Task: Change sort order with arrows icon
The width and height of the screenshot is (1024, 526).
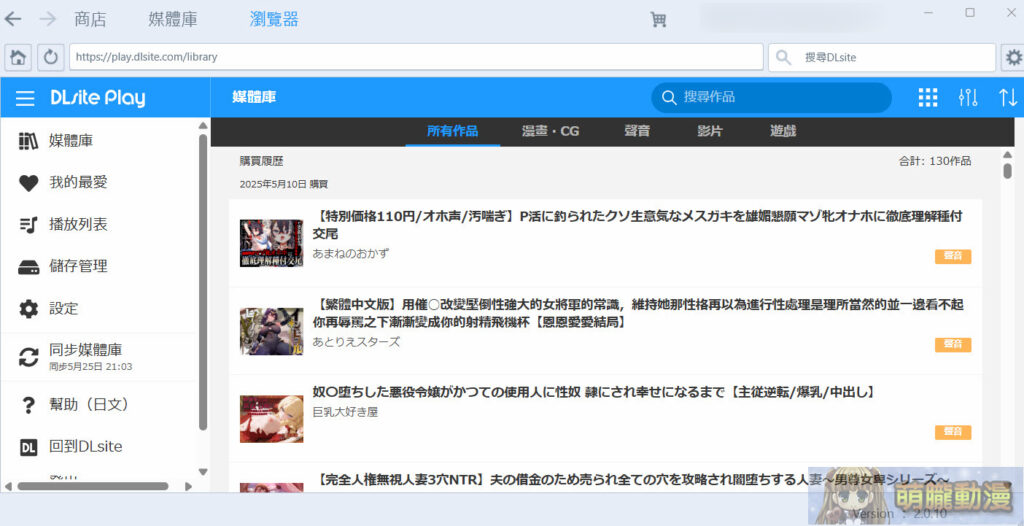Action: click(x=1008, y=98)
